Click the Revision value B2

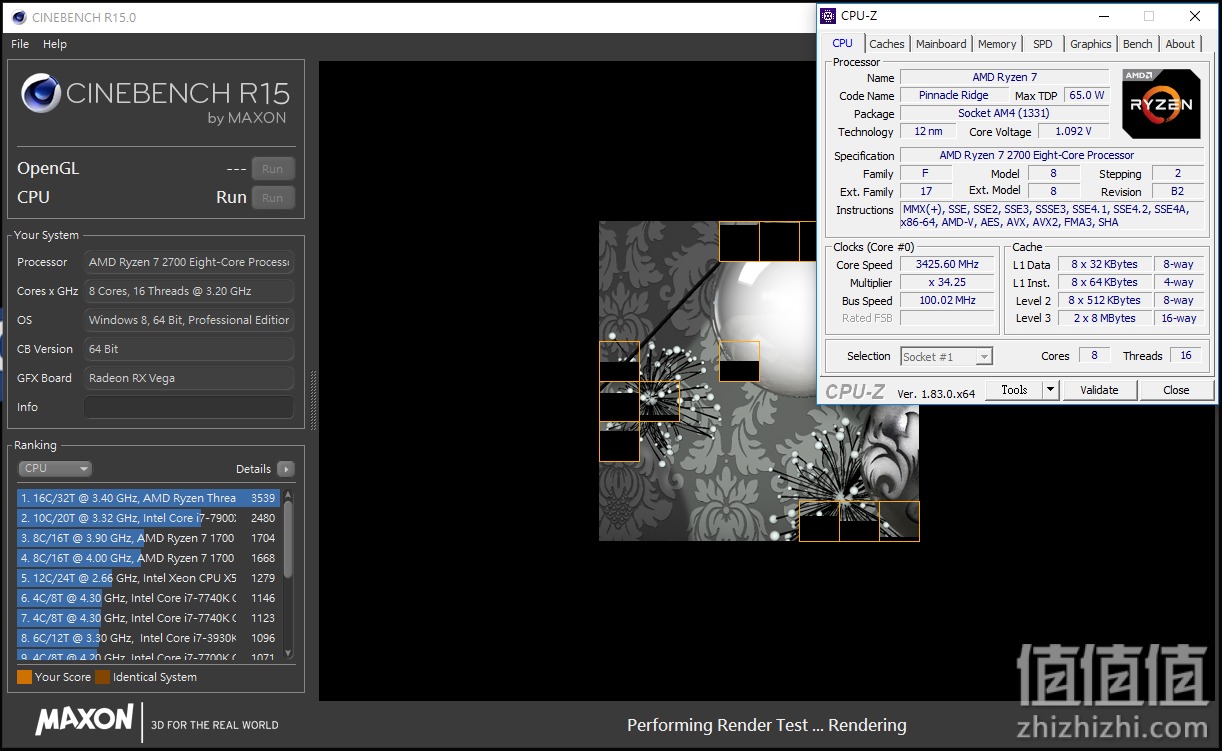click(x=1177, y=191)
